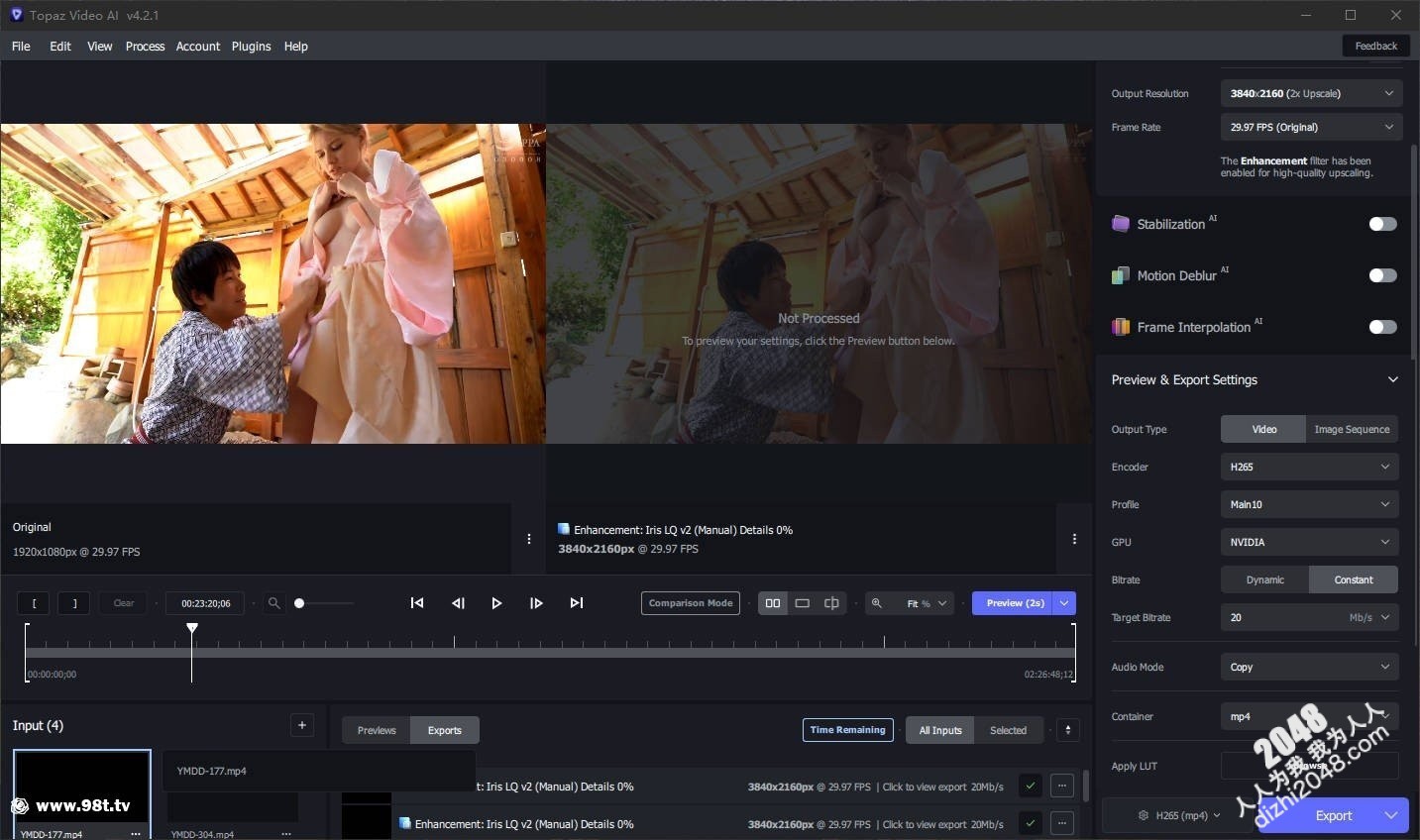The height and width of the screenshot is (840, 1420).
Task: Click the Comparison Mode button
Action: tap(691, 603)
